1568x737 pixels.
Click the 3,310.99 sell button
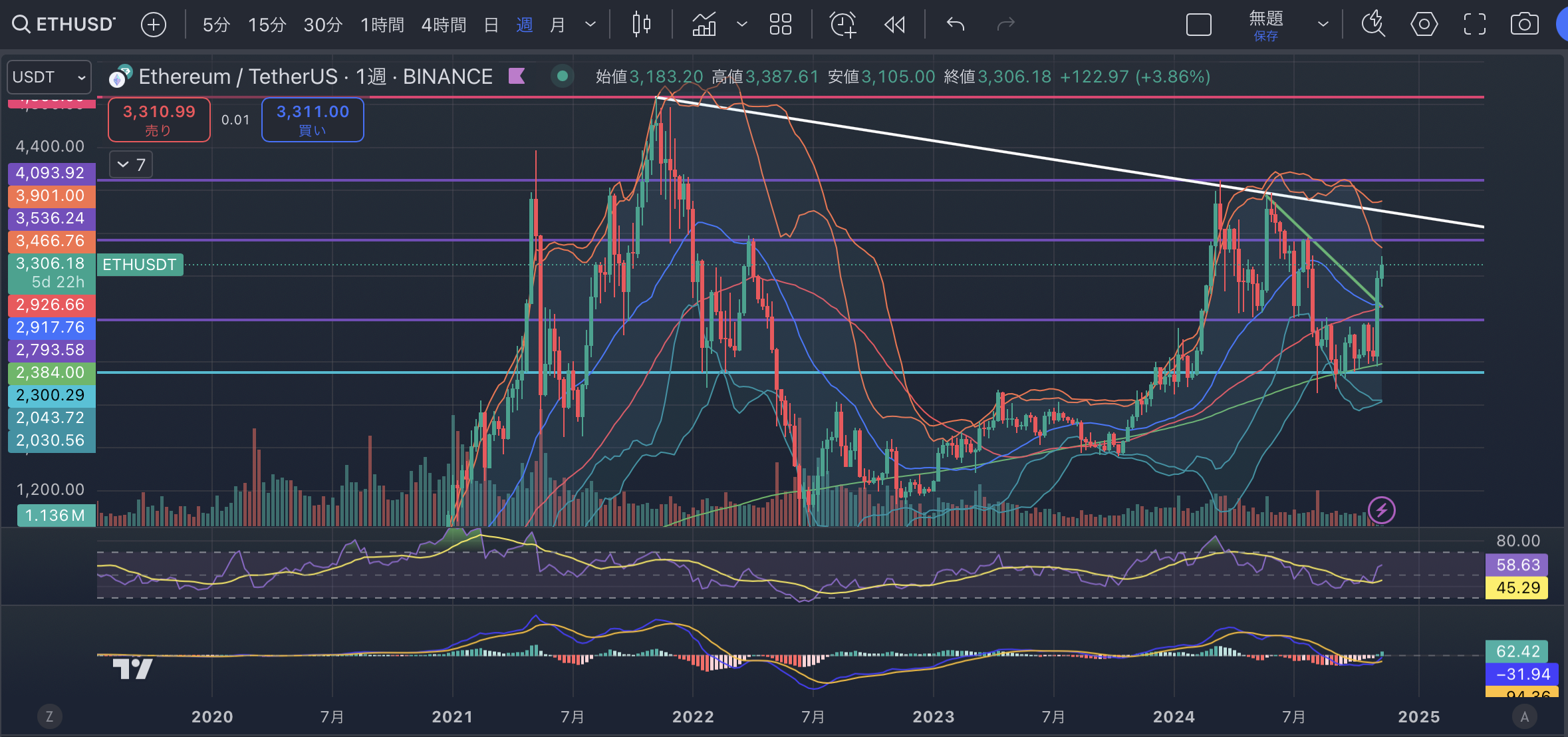159,120
